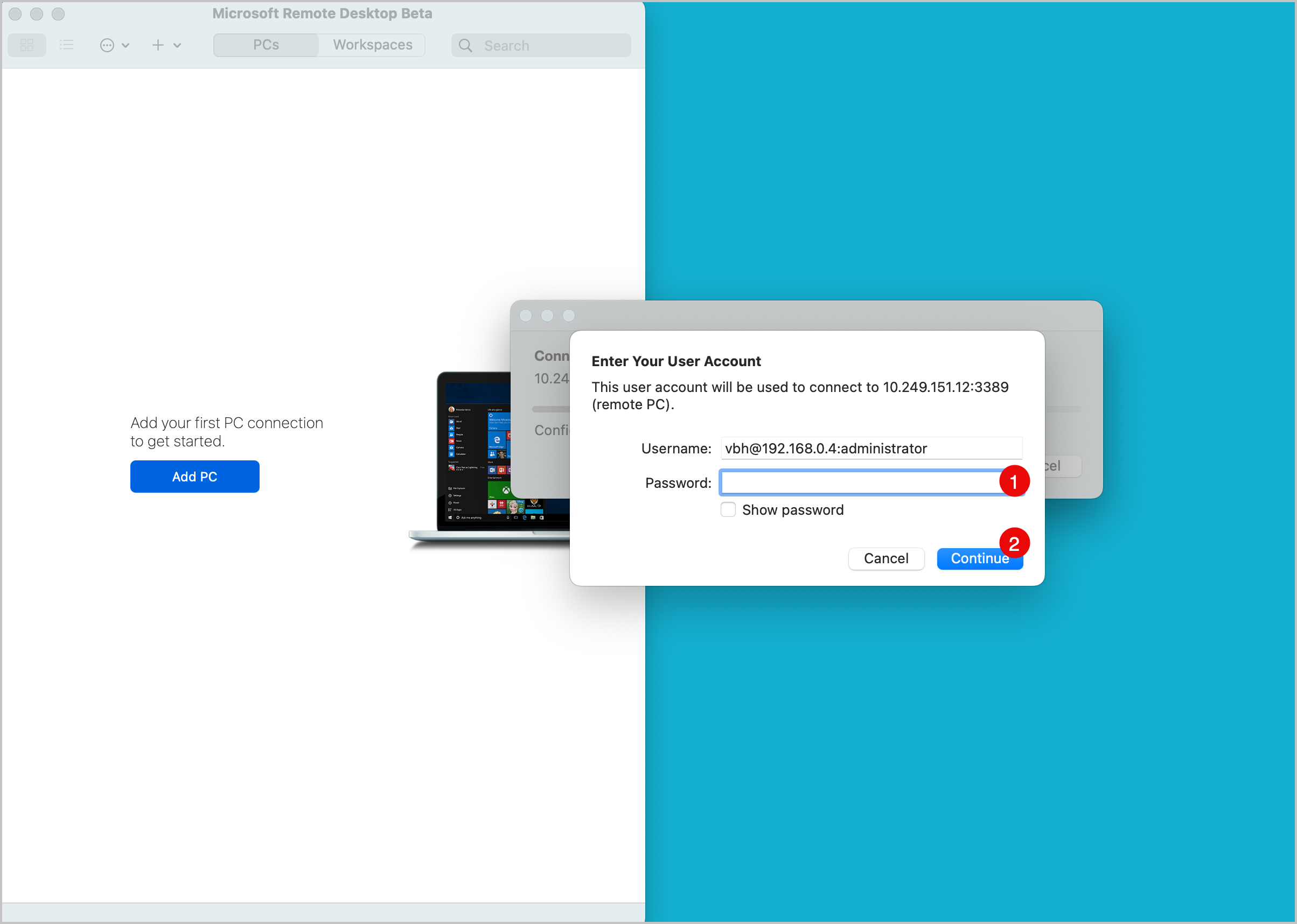The height and width of the screenshot is (924, 1297).
Task: Click the laptop illustration thumbnail
Action: pyautogui.click(x=489, y=460)
